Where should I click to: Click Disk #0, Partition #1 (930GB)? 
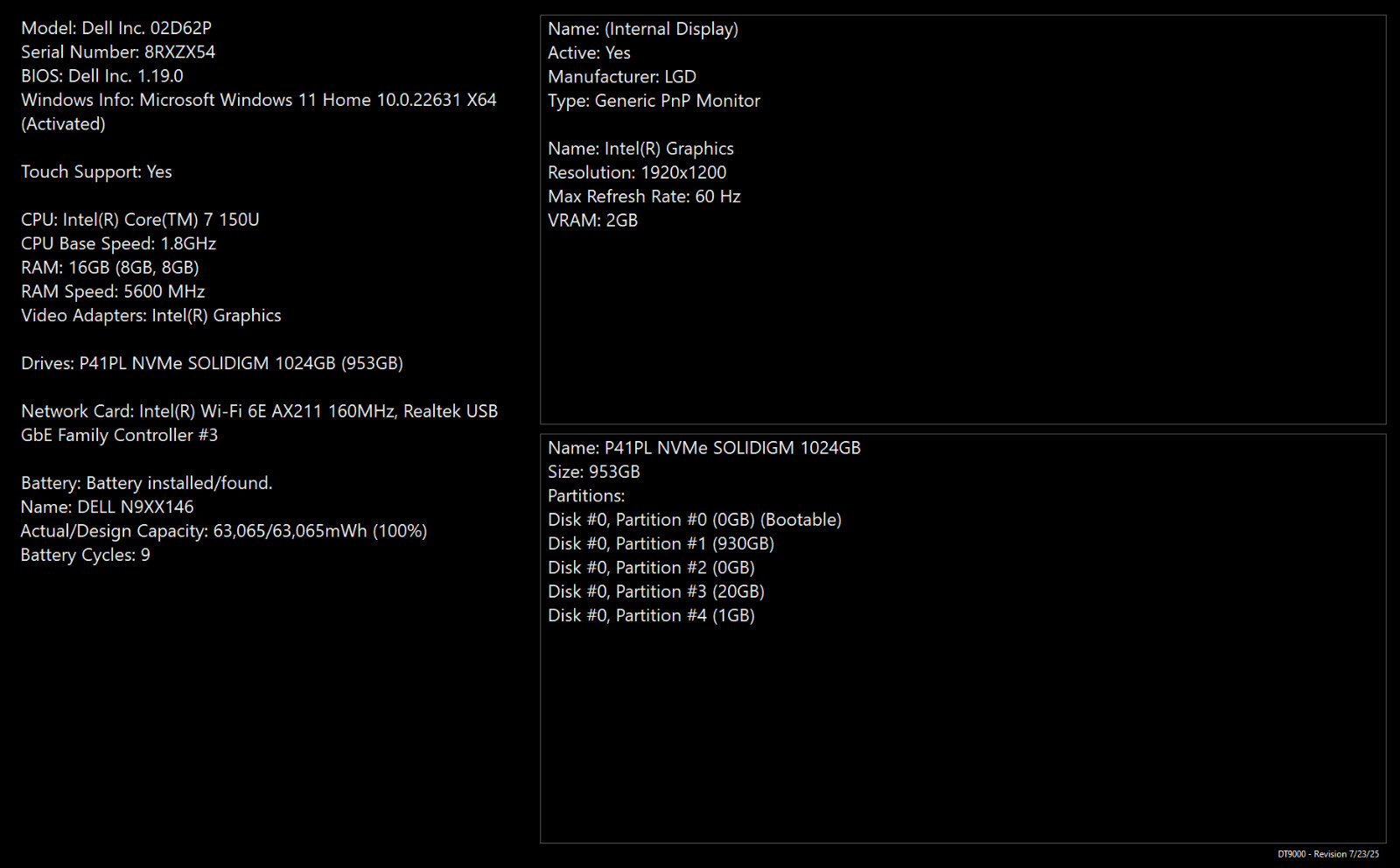(x=661, y=543)
